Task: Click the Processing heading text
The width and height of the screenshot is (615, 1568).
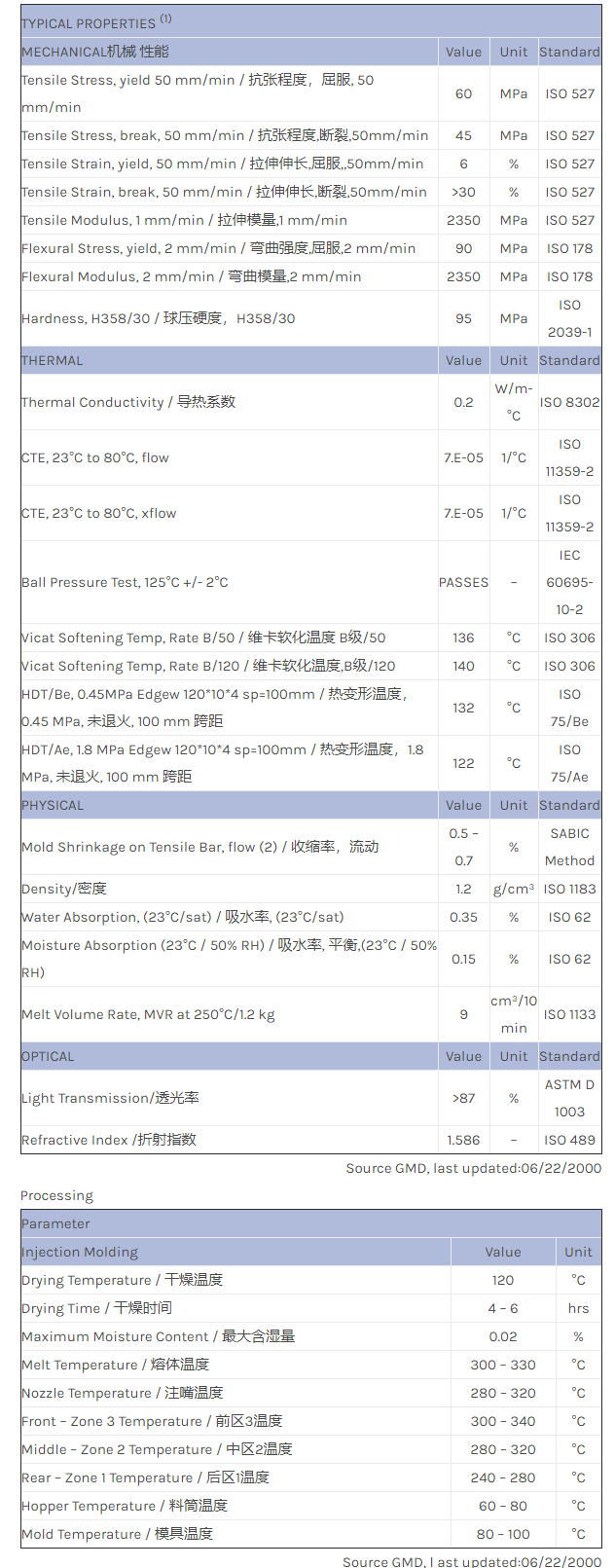Action: point(56,1195)
